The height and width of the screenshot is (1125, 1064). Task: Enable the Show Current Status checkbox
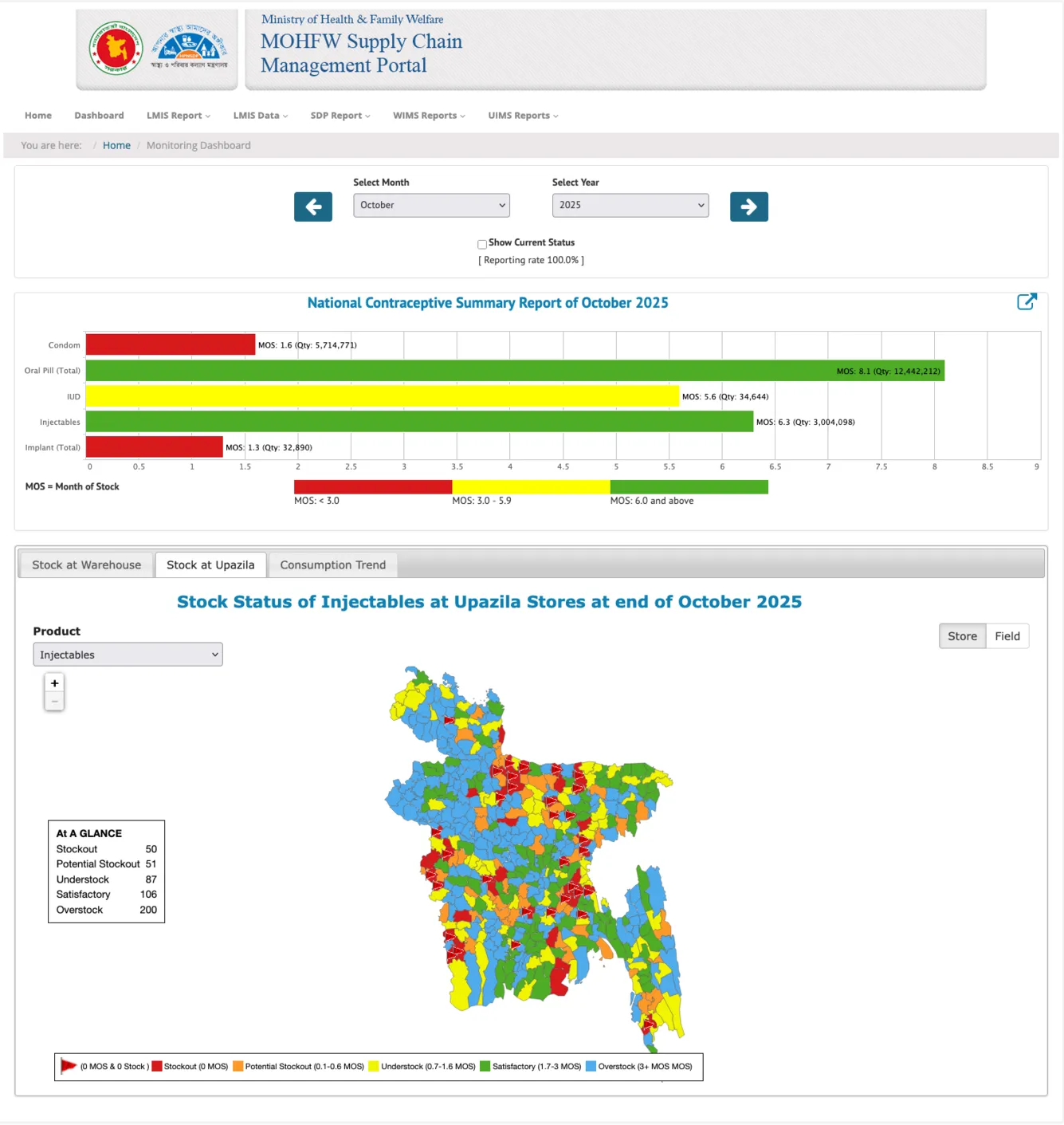pyautogui.click(x=482, y=244)
